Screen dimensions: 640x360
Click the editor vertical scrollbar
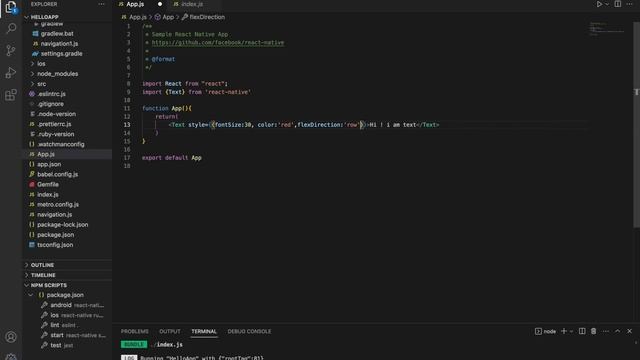(x=636, y=124)
